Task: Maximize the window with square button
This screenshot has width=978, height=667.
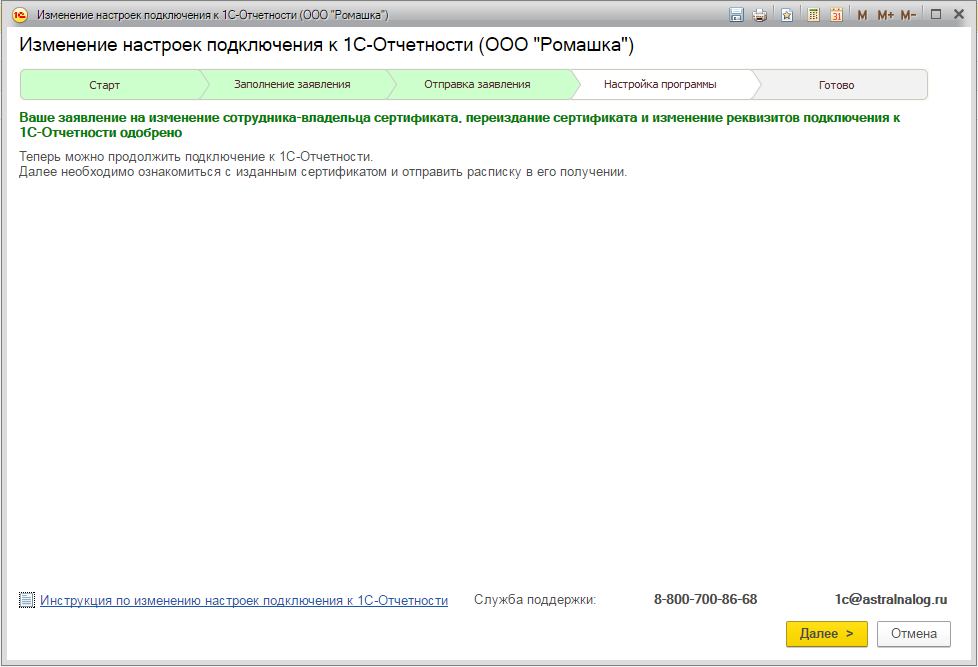Action: tap(936, 14)
